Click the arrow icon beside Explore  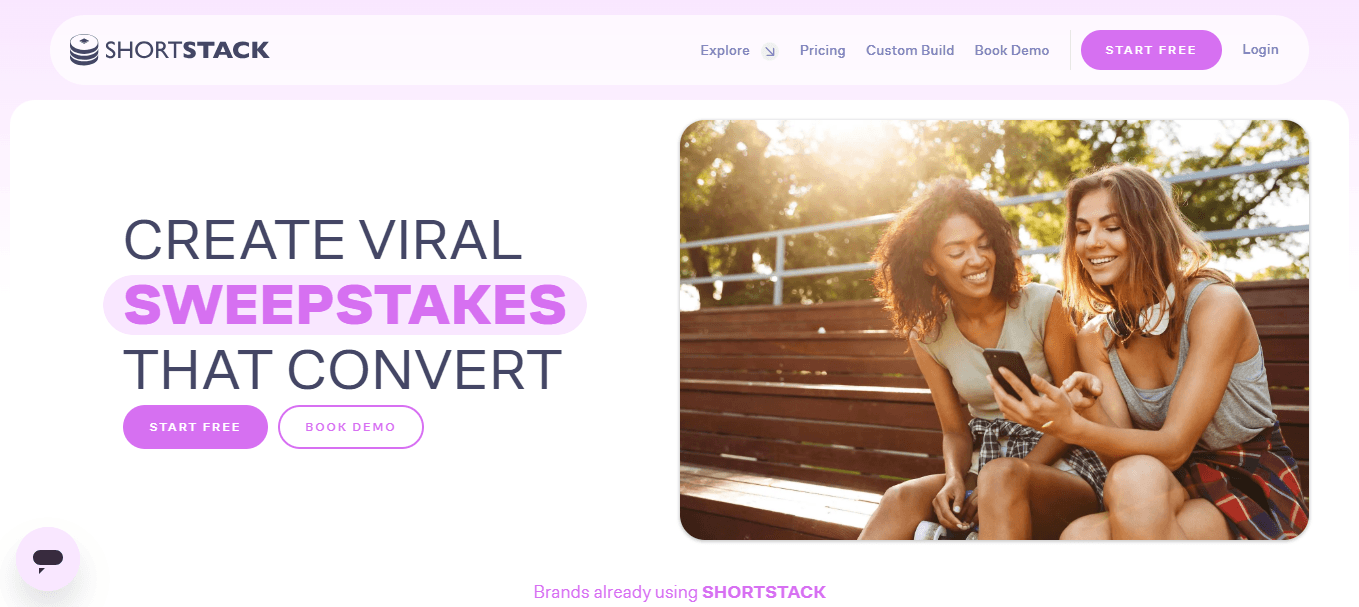click(x=769, y=51)
